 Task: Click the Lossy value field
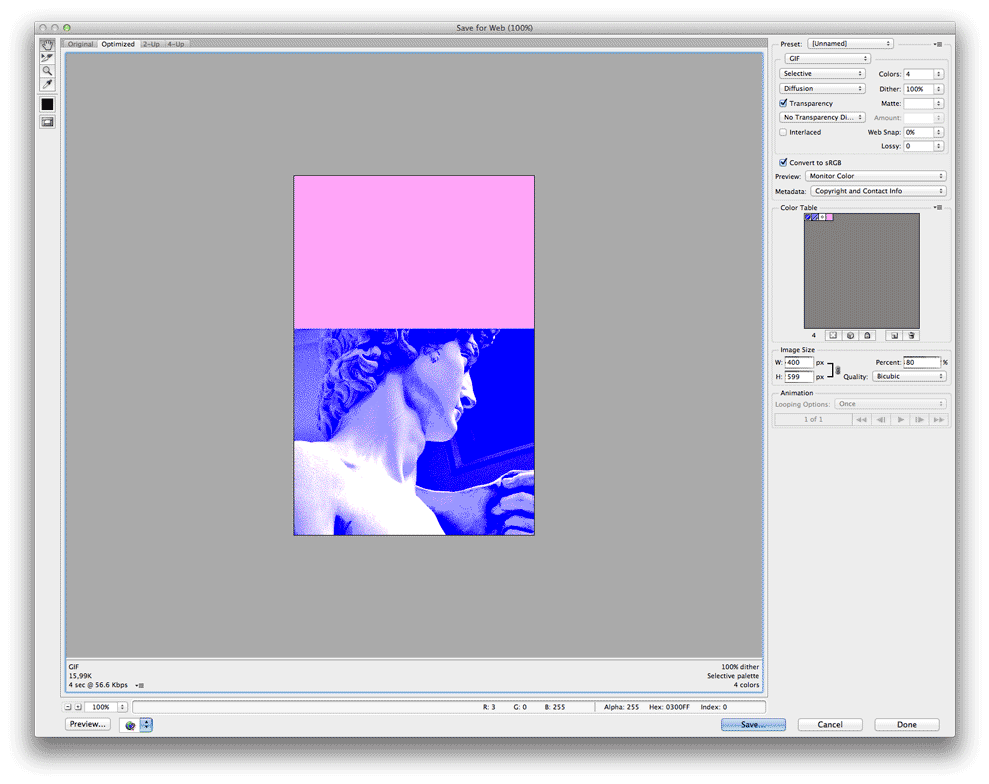click(x=918, y=146)
